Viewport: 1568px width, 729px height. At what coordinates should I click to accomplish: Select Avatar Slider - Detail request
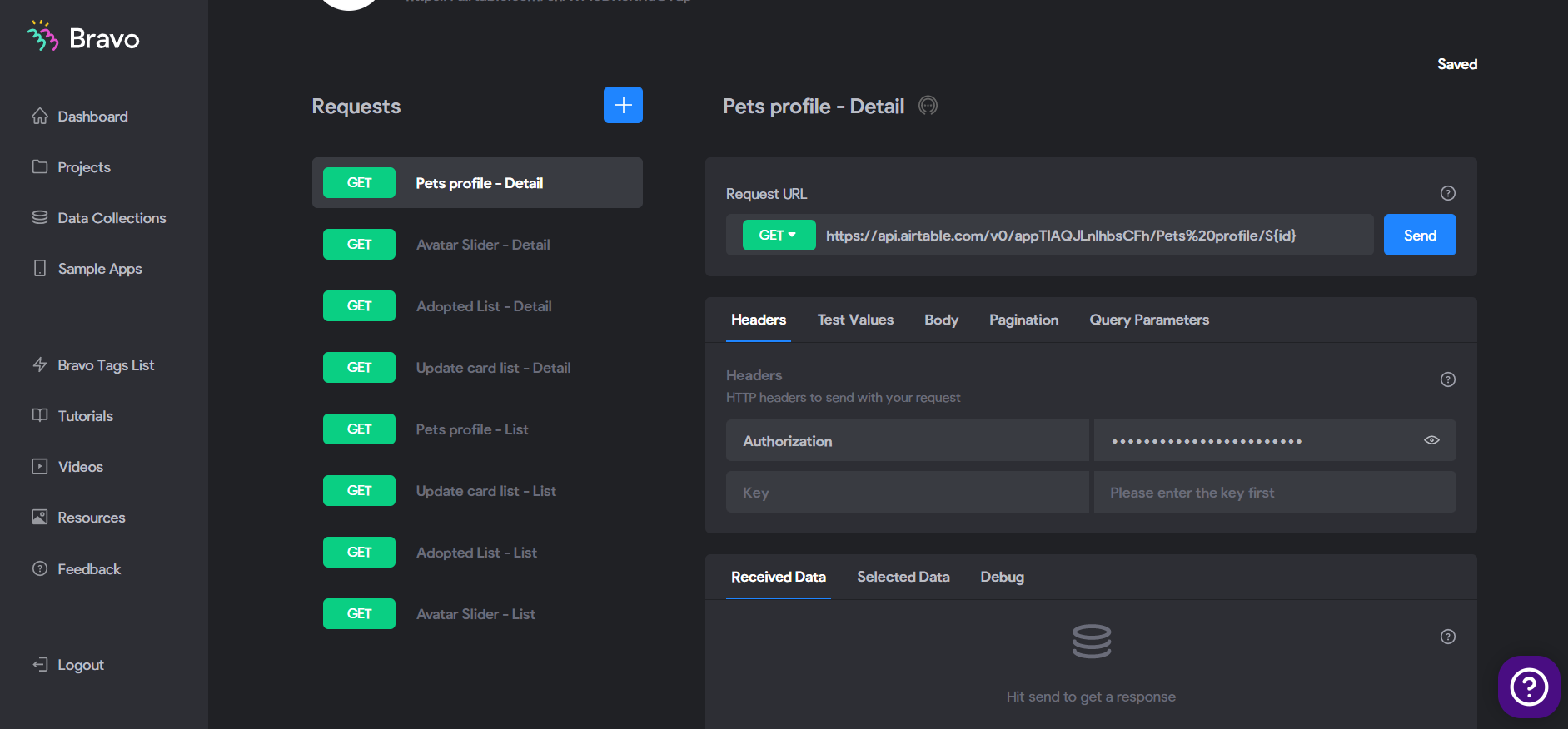pyautogui.click(x=477, y=245)
